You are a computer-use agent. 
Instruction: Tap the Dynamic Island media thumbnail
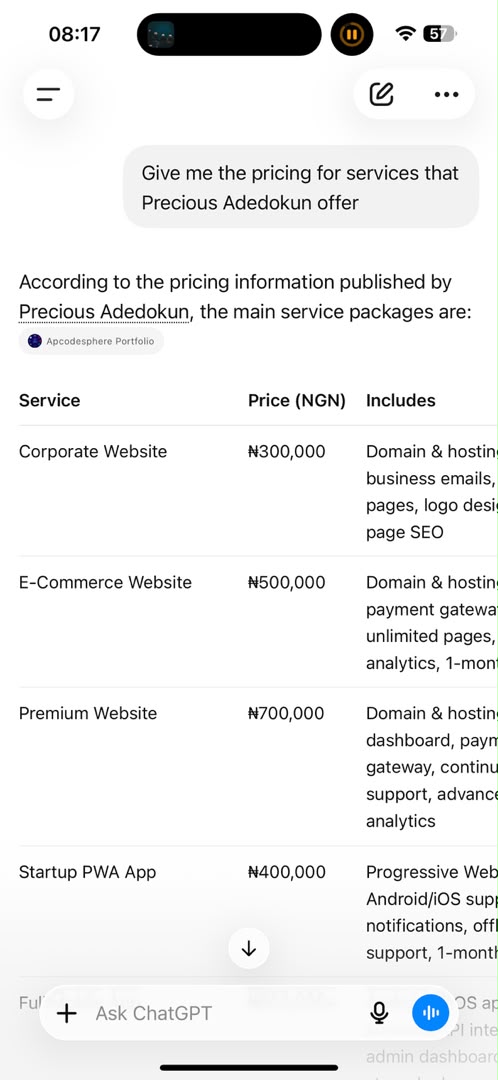coord(161,34)
